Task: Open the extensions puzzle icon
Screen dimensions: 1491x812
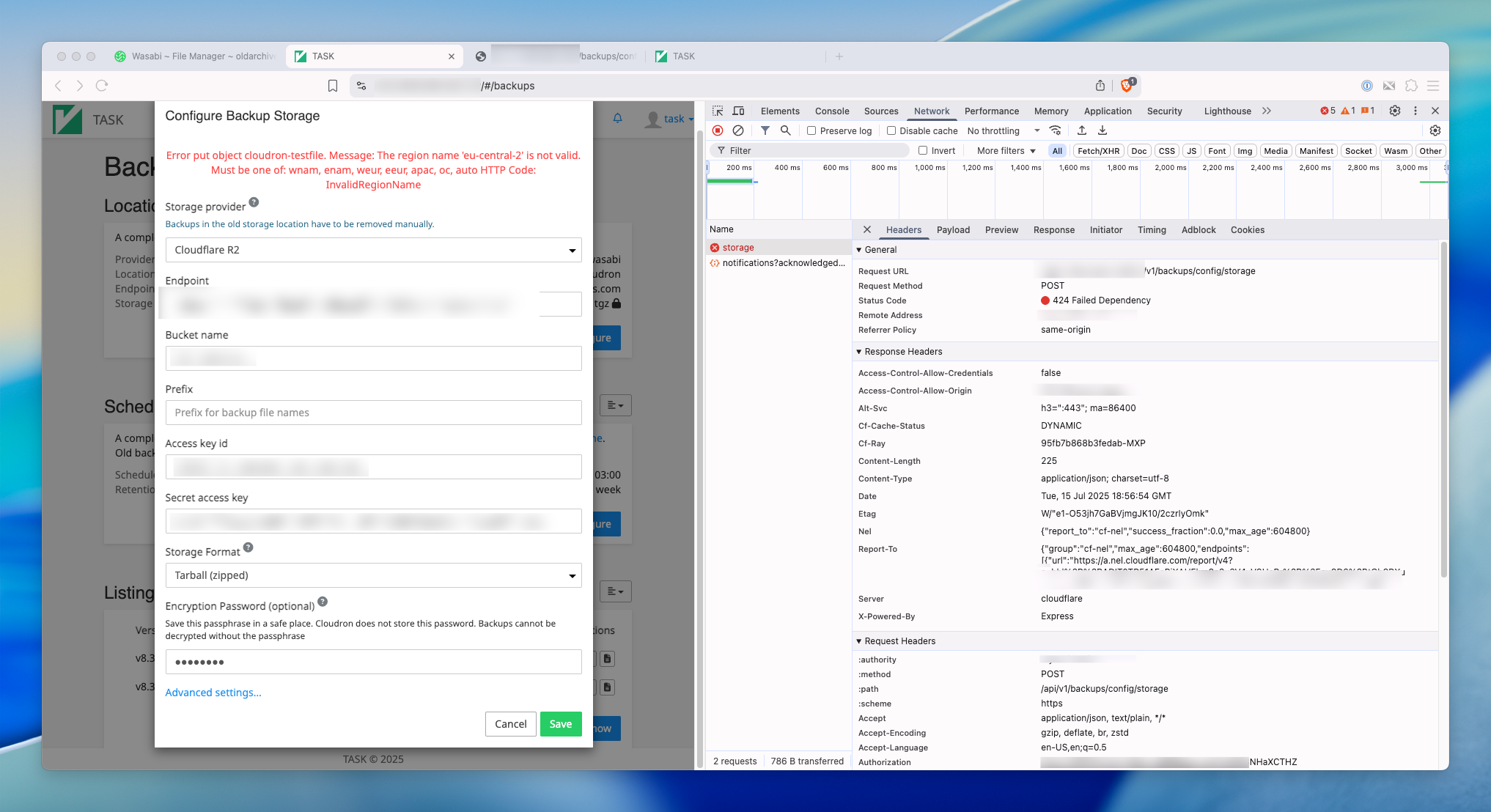Action: point(1411,86)
